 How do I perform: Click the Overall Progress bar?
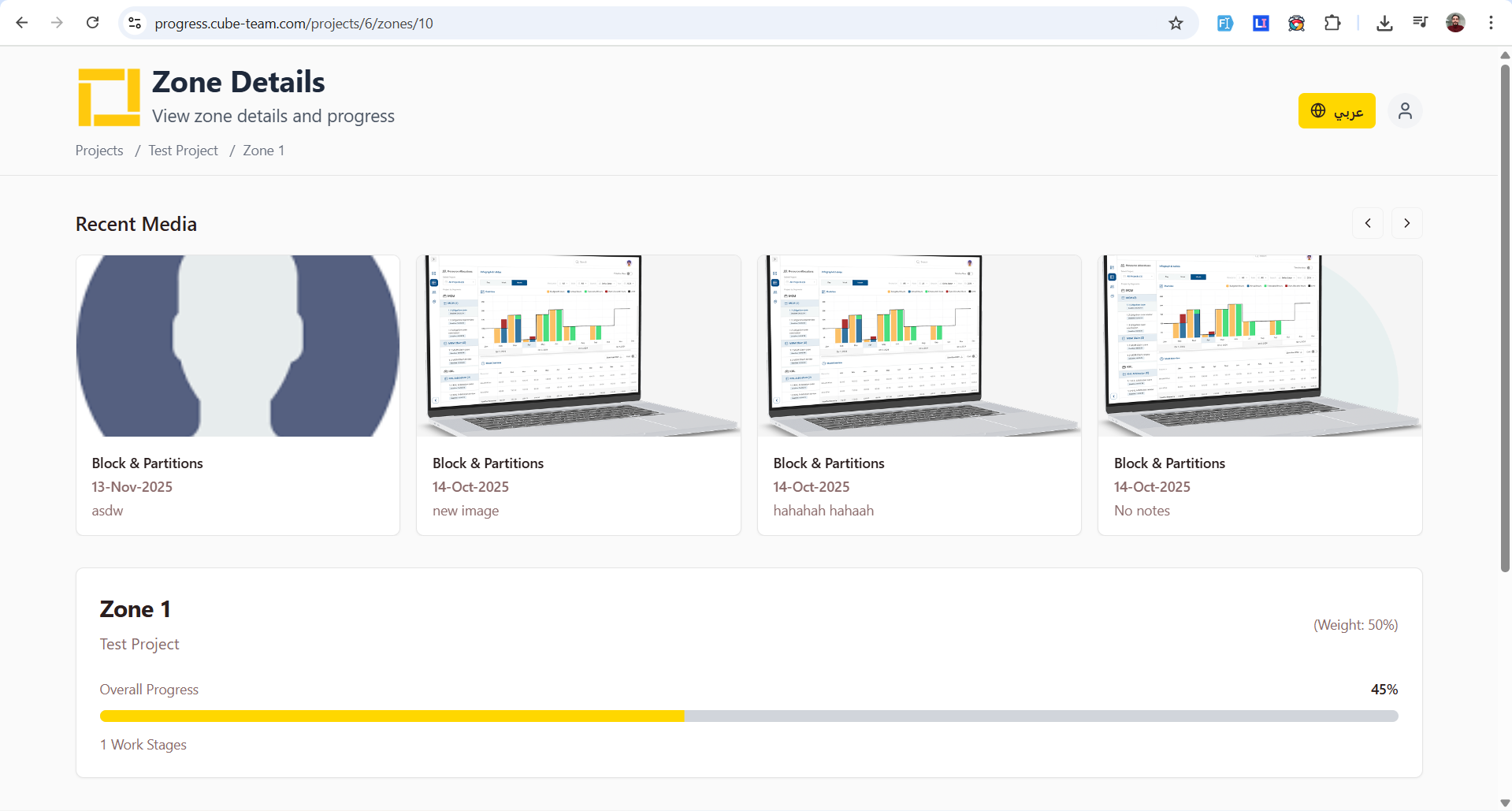[x=749, y=716]
